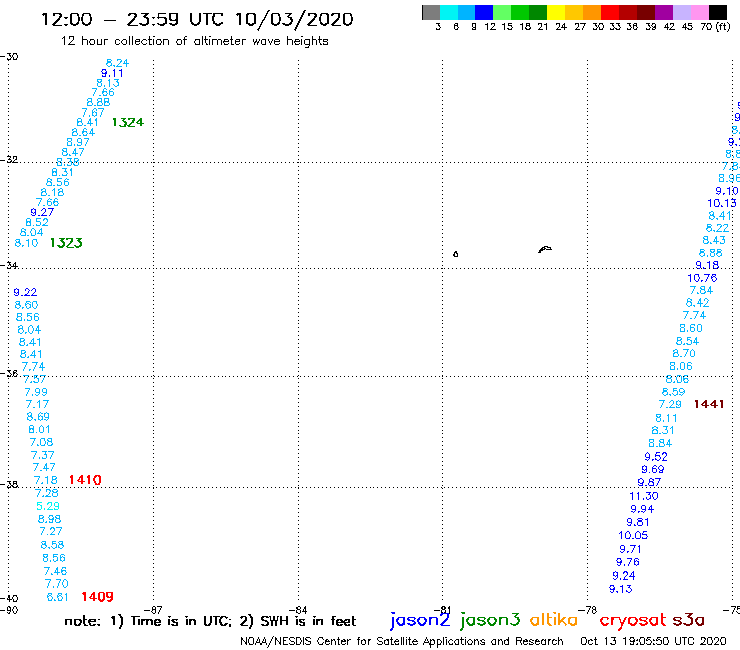
Task: Click the dark red time label '1441'
Action: [709, 404]
